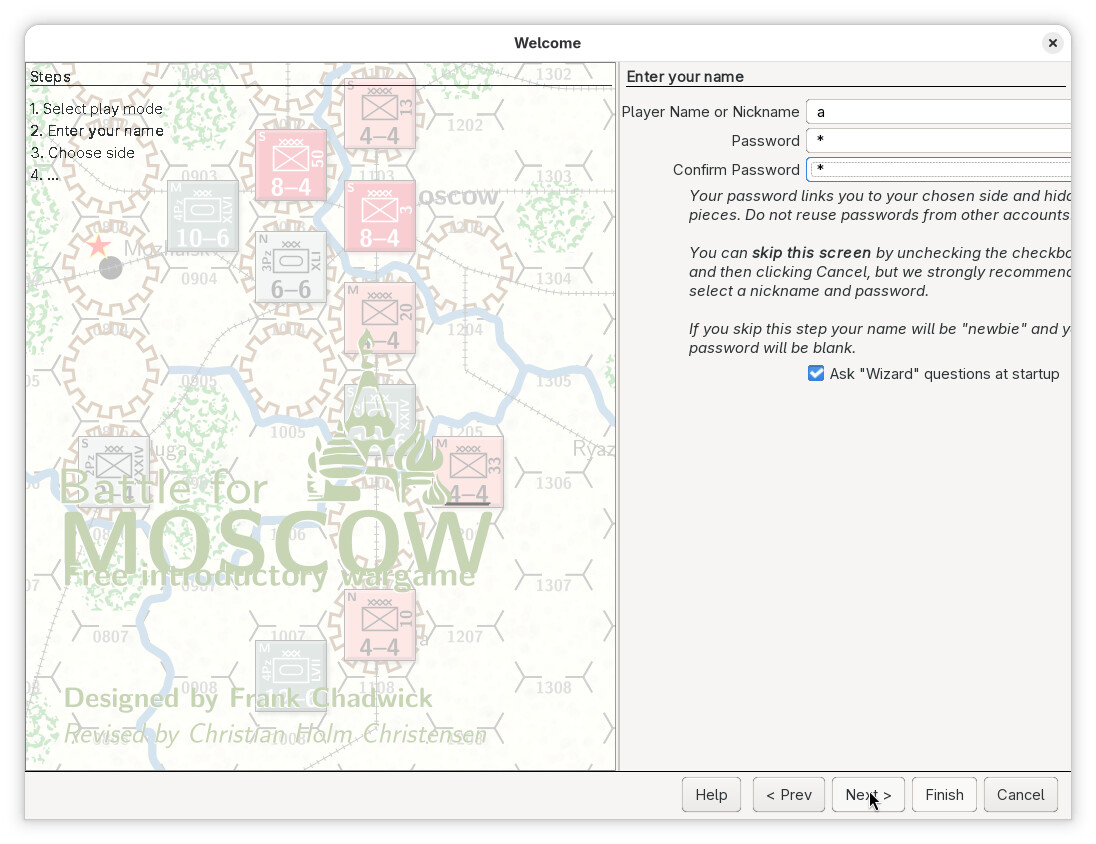
Task: Click the red 8-4 infantry counter numbered 3
Action: pyautogui.click(x=379, y=216)
